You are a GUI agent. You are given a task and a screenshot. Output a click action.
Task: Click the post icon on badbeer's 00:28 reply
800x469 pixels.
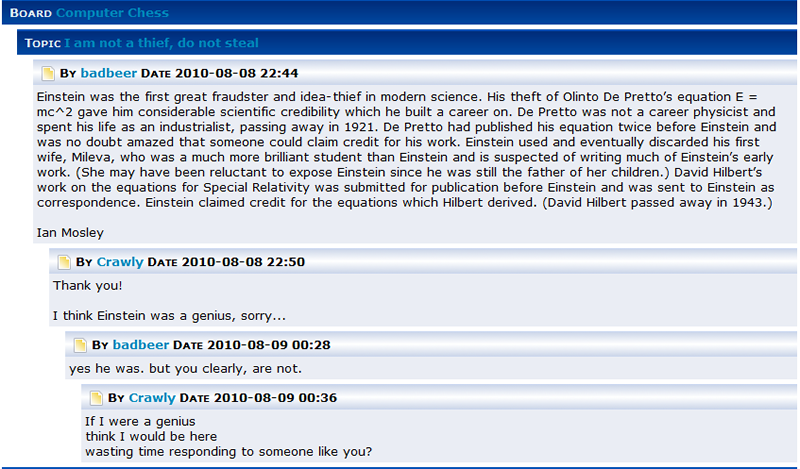pos(80,345)
